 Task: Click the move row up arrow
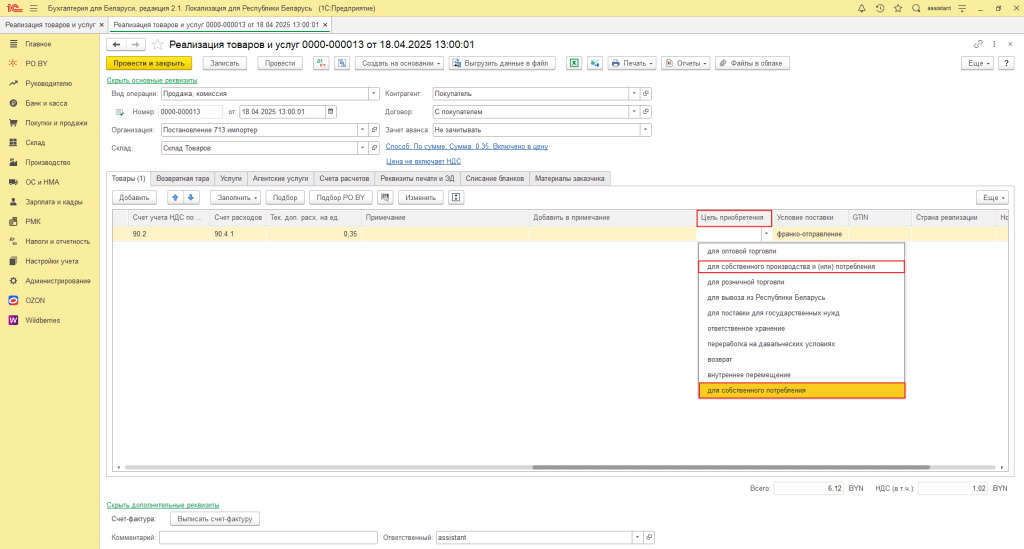[176, 197]
